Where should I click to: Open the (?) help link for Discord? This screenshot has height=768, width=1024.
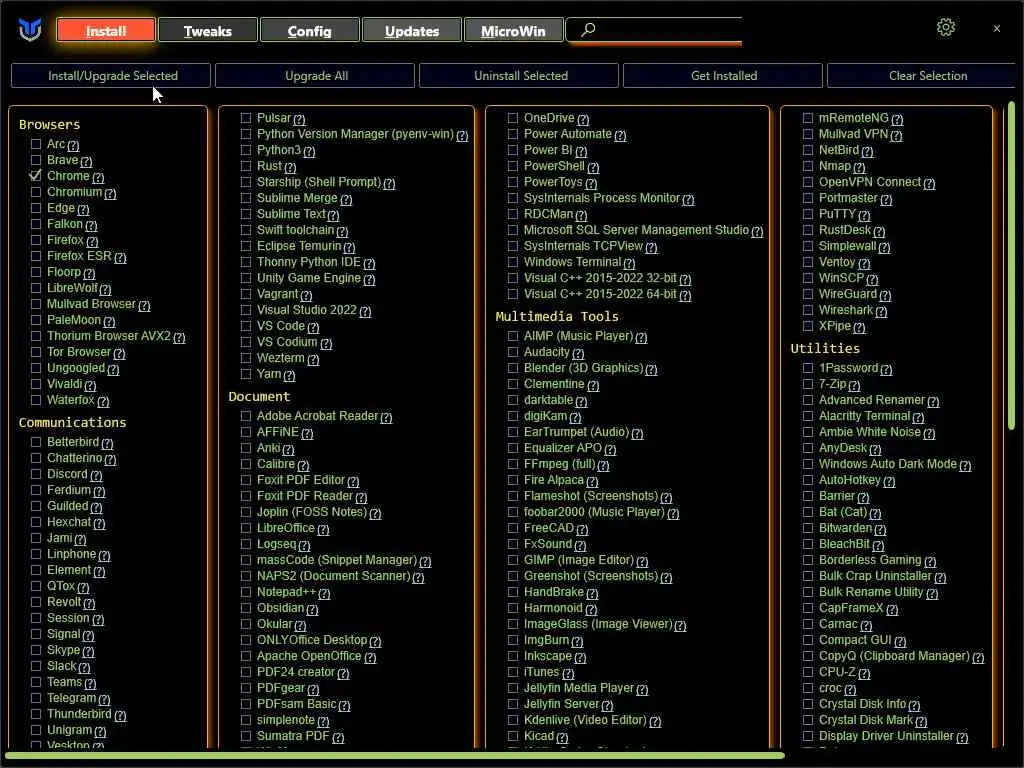coord(96,475)
